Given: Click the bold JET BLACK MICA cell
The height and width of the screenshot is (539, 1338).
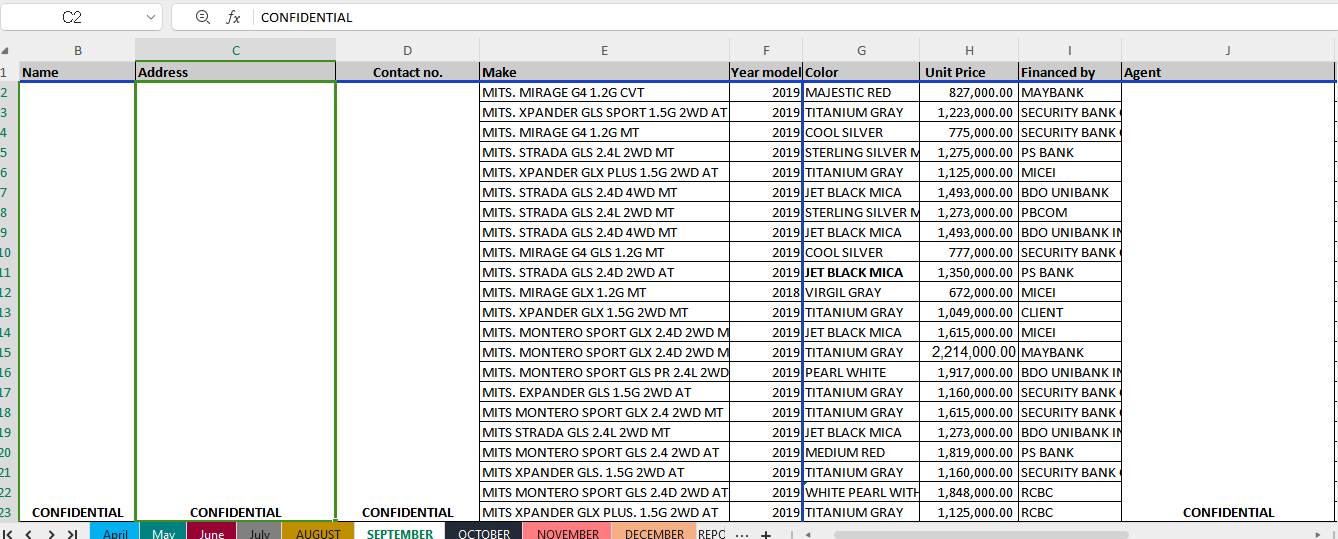Looking at the screenshot, I should [862, 272].
